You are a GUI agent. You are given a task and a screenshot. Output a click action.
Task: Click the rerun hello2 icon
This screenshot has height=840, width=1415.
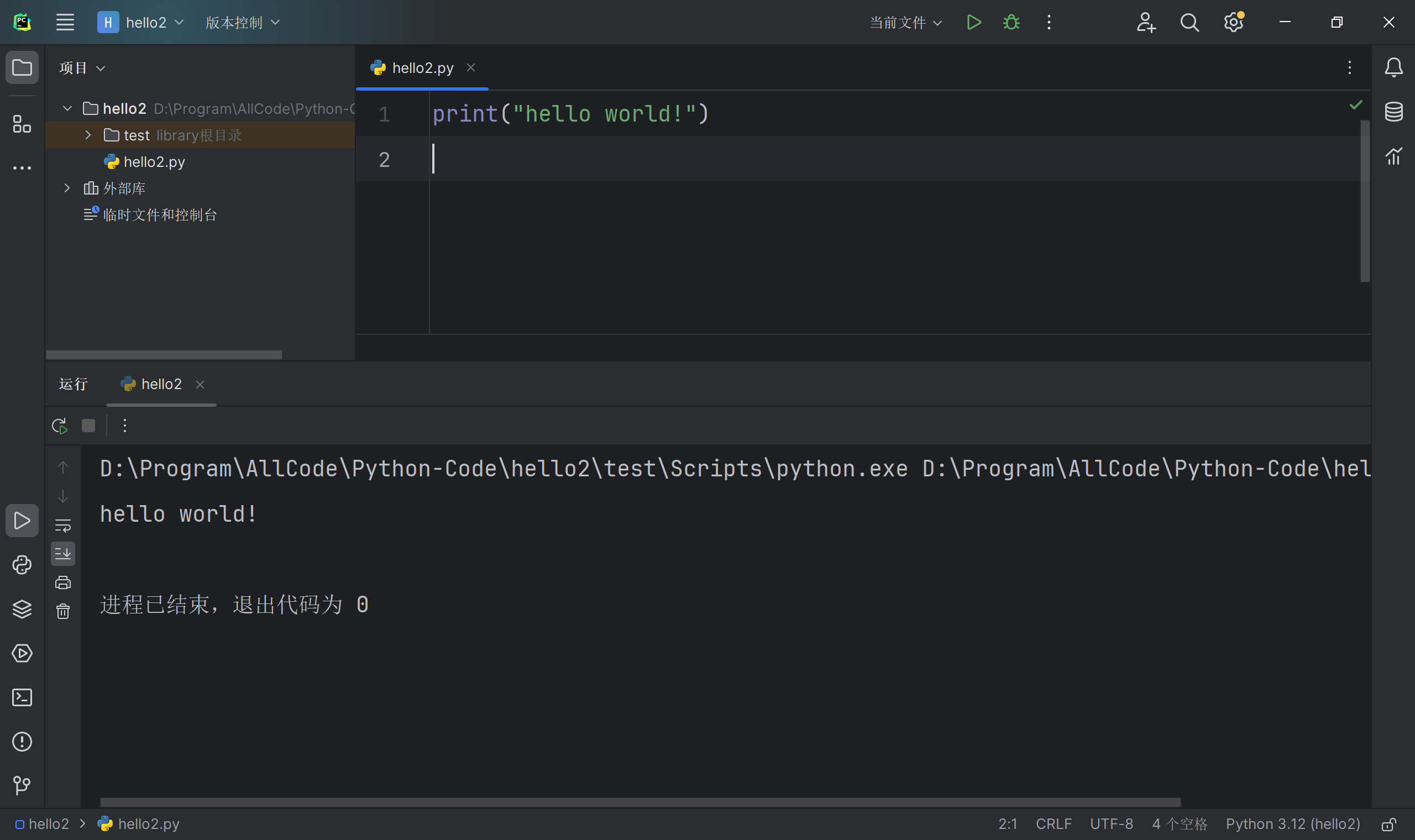tap(60, 426)
